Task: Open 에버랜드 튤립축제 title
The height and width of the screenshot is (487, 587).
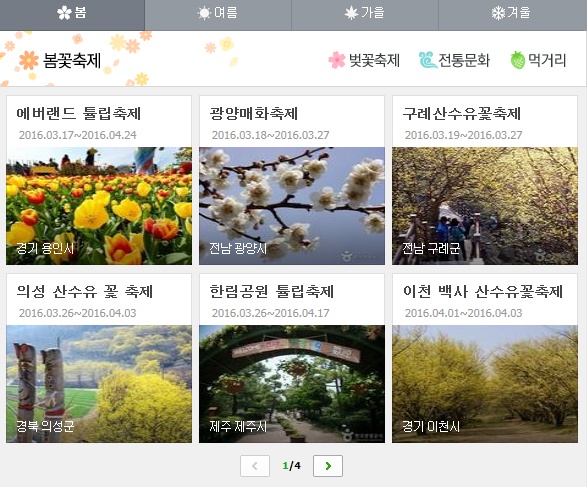Action: coord(78,113)
